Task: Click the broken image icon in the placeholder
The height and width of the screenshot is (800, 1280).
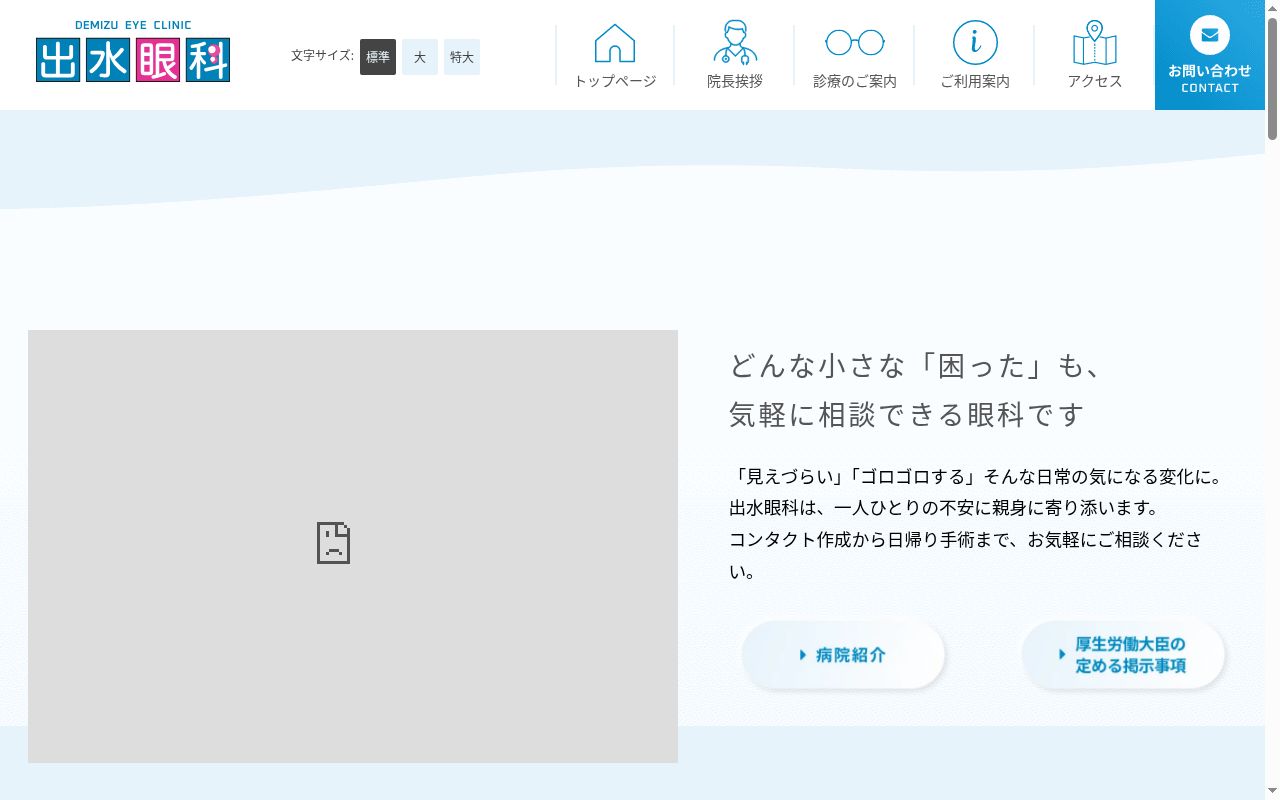Action: [x=333, y=543]
